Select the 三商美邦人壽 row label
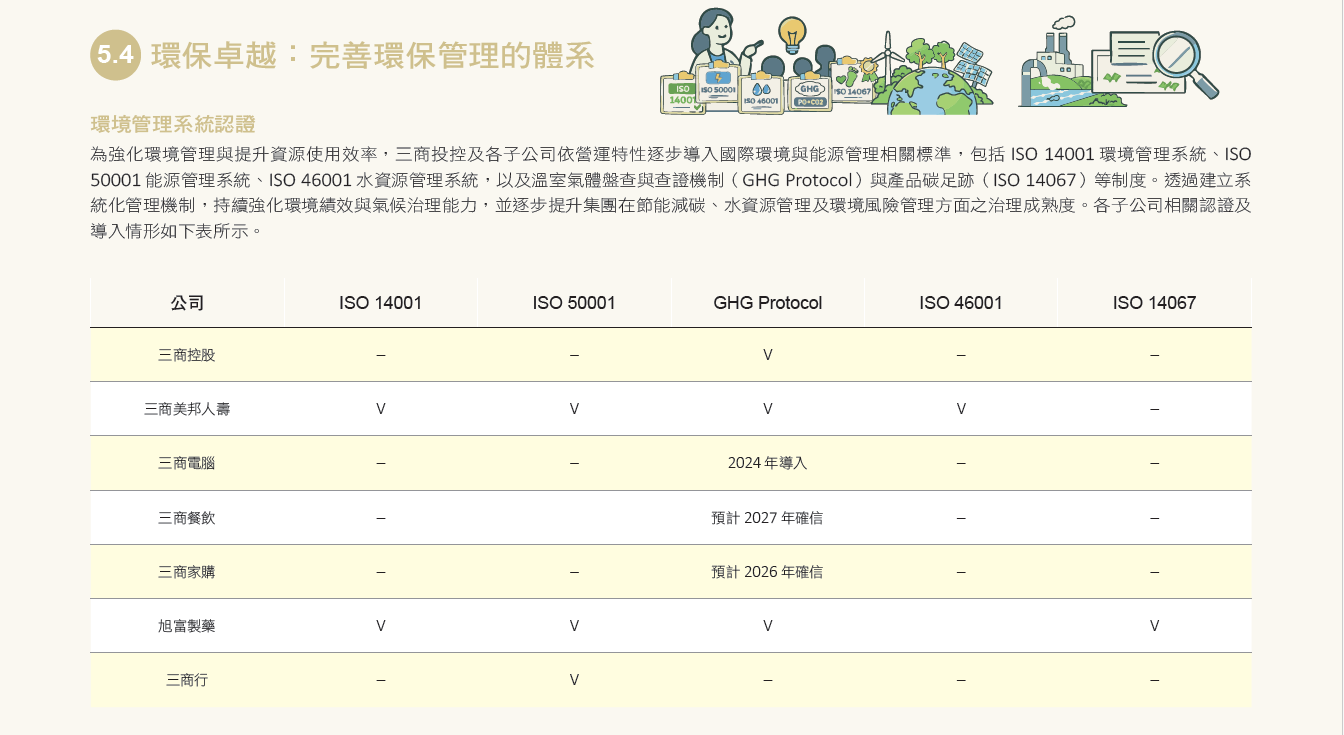1344x735 pixels. [x=187, y=409]
